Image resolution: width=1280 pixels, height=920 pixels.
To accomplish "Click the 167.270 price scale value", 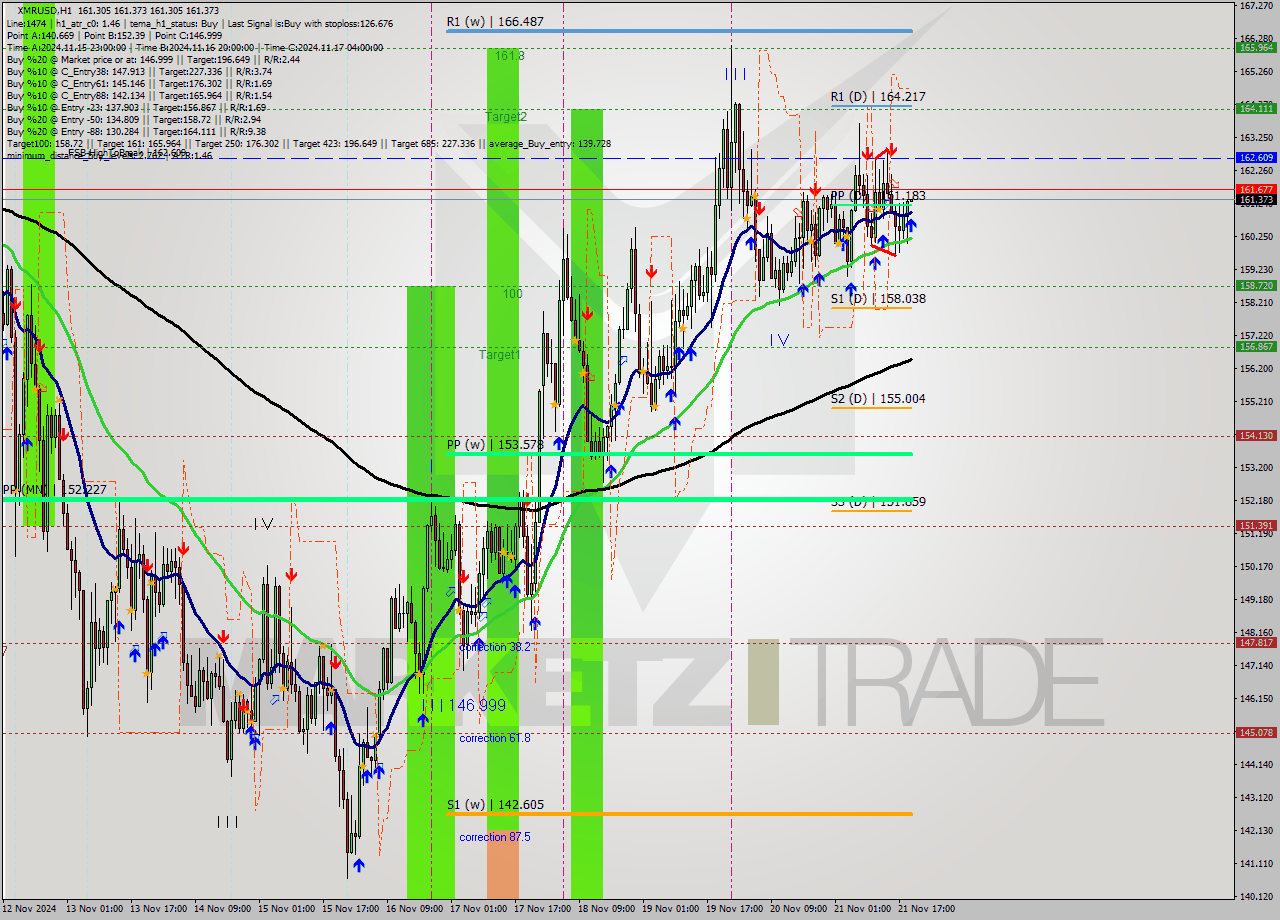I will pos(1256,6).
